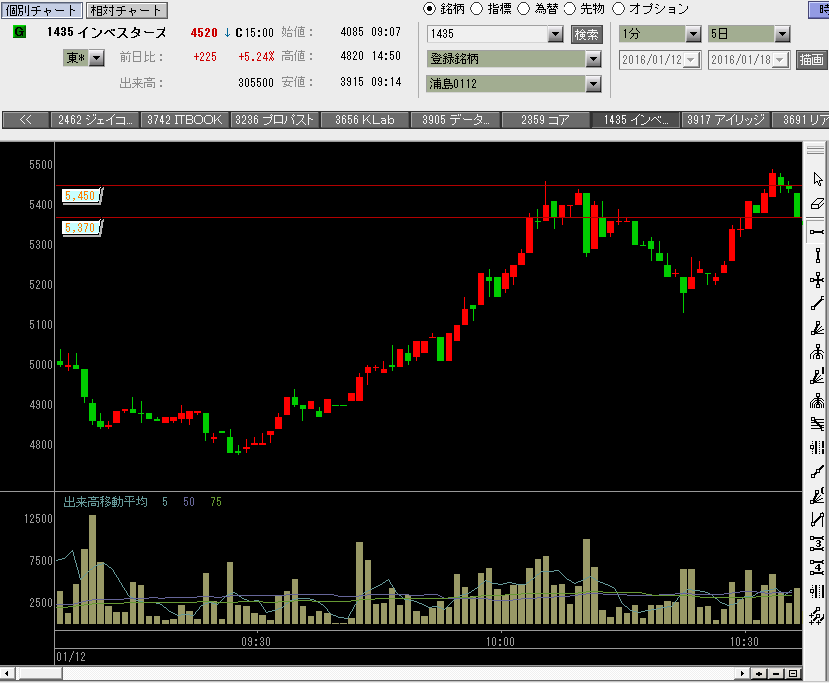Click the horizontal scrollbar thumb
The width and height of the screenshot is (829, 683).
point(41,673)
